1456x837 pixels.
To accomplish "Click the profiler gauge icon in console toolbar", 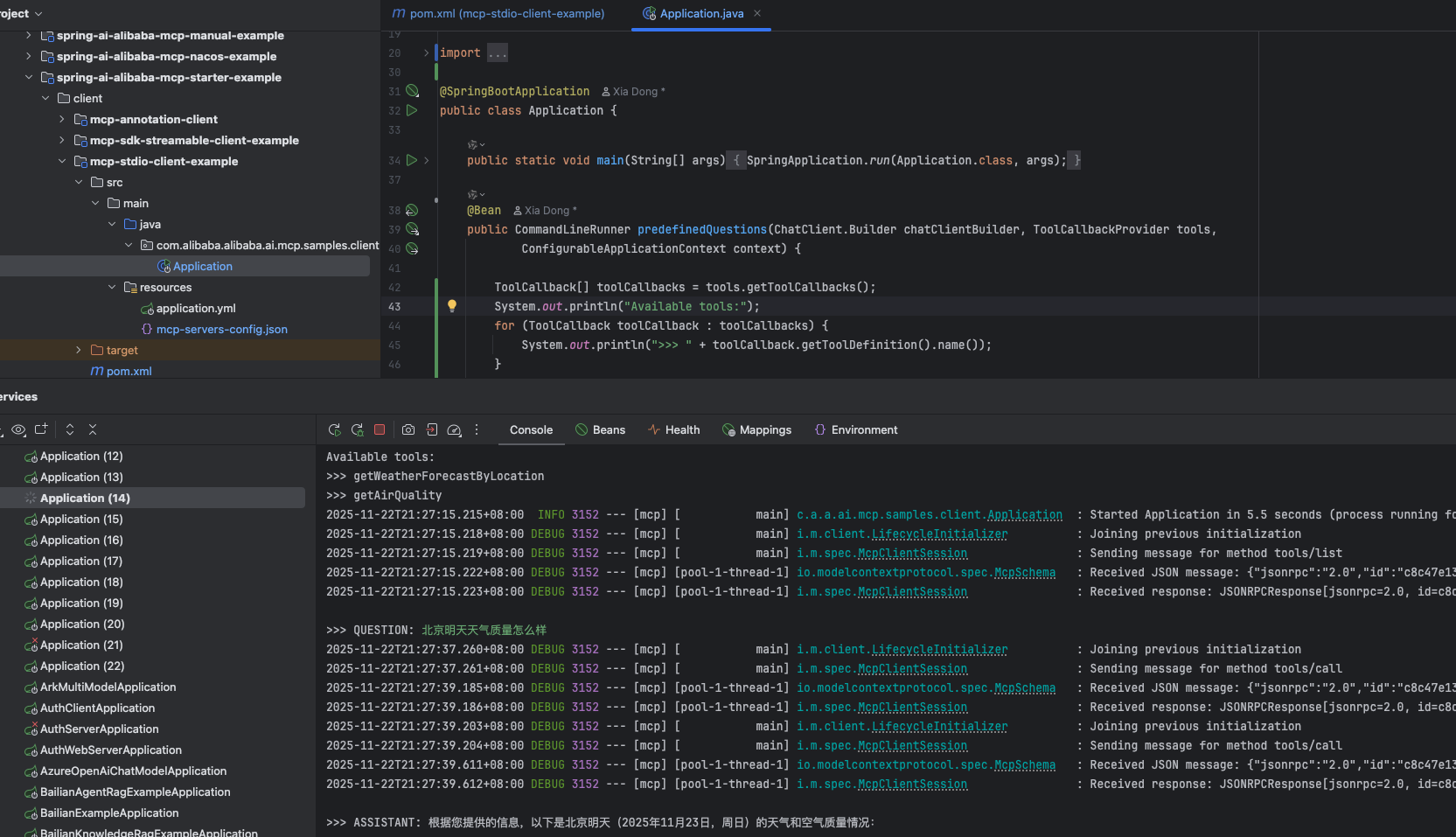I will tap(454, 430).
